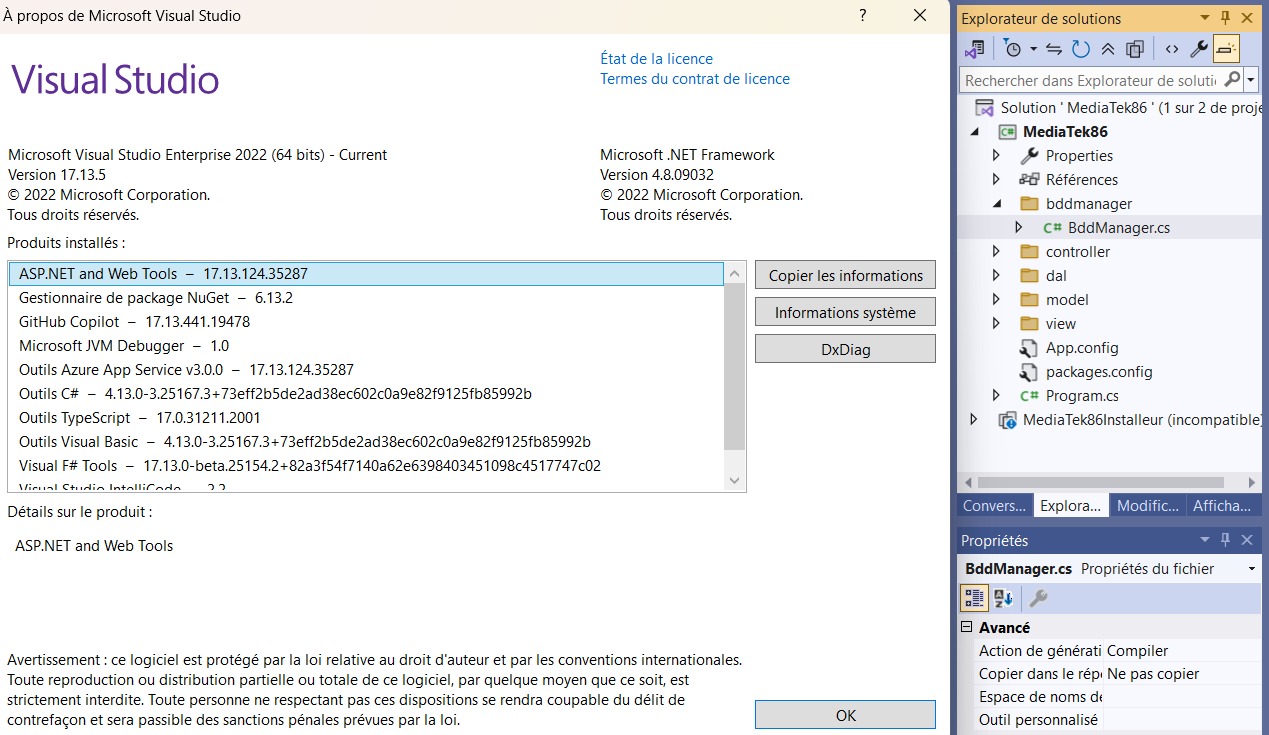Close the Explorateur de solutions panel
Image resolution: width=1269 pixels, height=735 pixels.
click(1247, 18)
